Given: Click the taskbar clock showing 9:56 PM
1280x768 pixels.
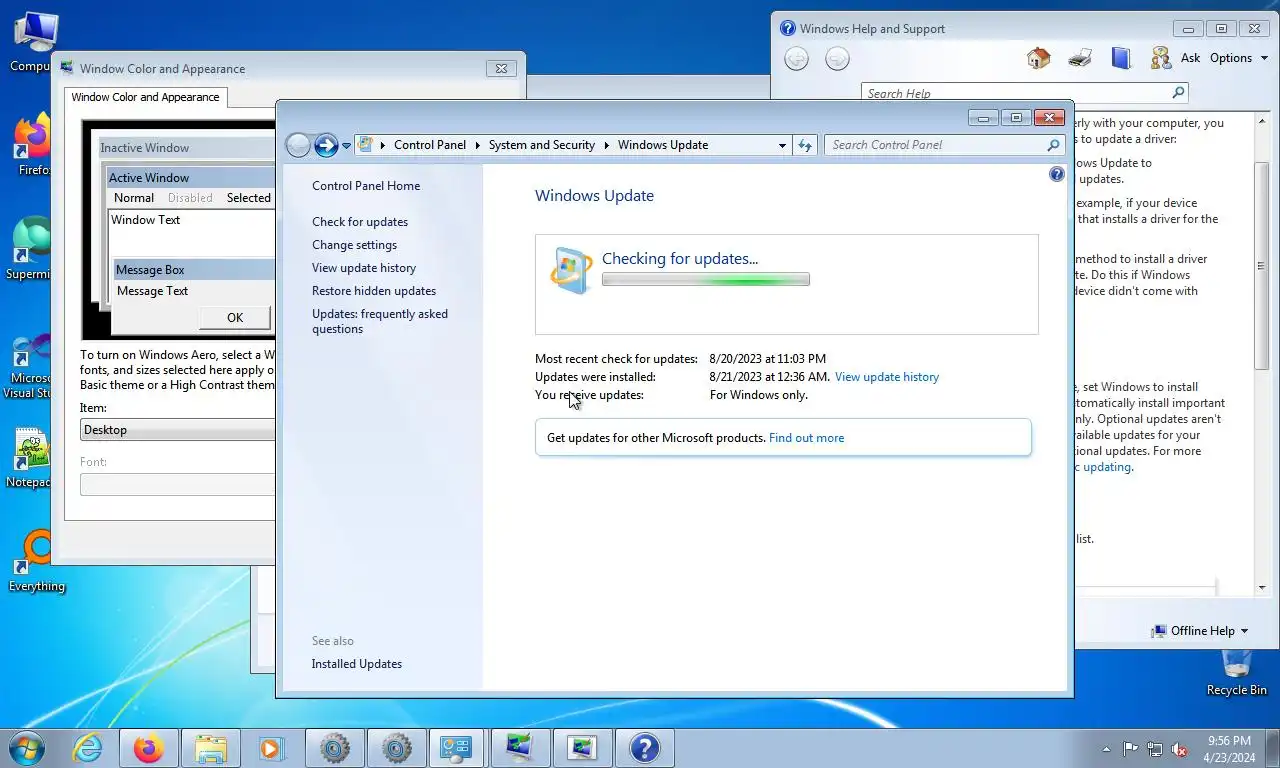Looking at the screenshot, I should (1229, 749).
